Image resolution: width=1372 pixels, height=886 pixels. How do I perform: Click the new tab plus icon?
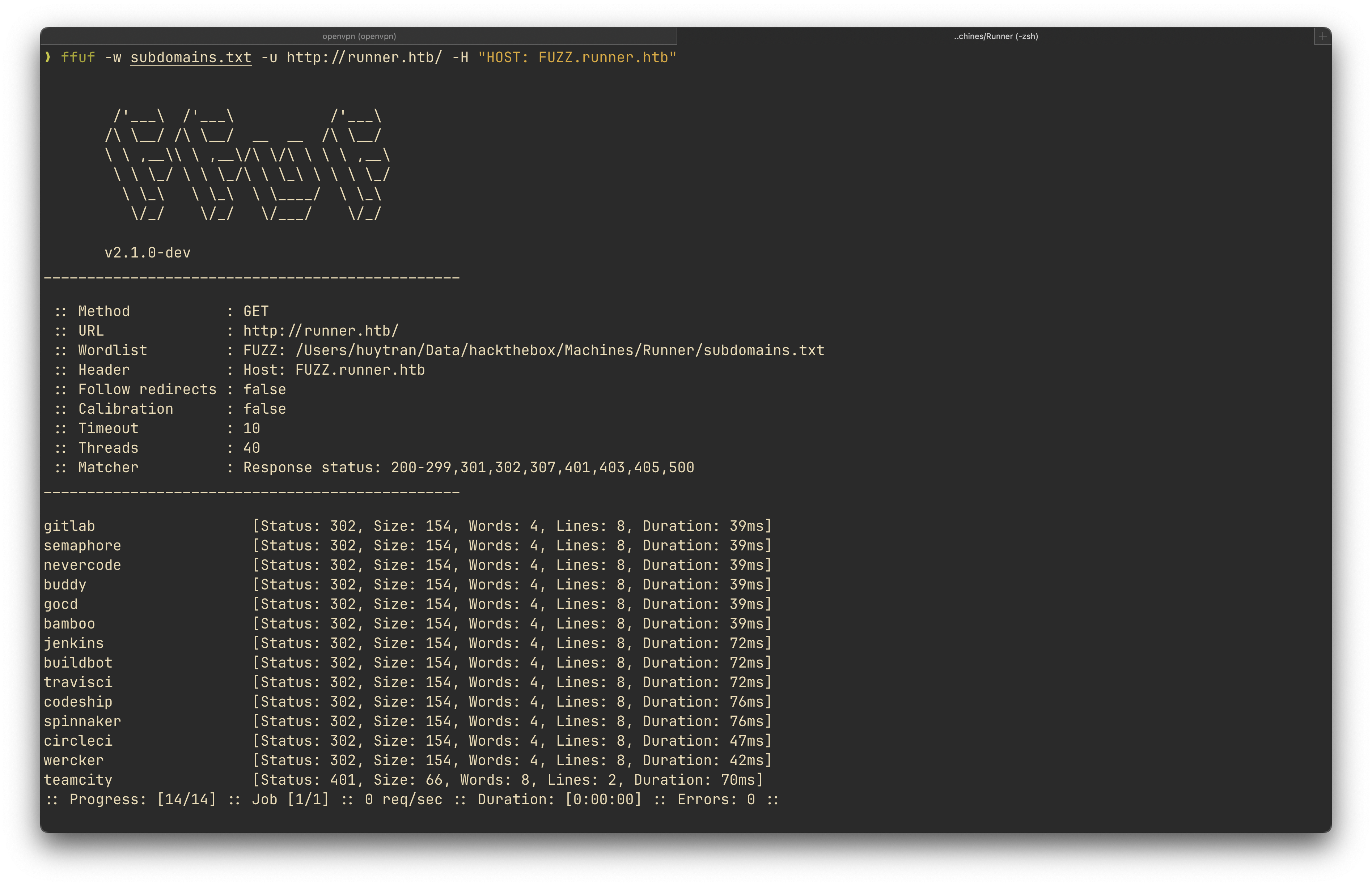1322,36
